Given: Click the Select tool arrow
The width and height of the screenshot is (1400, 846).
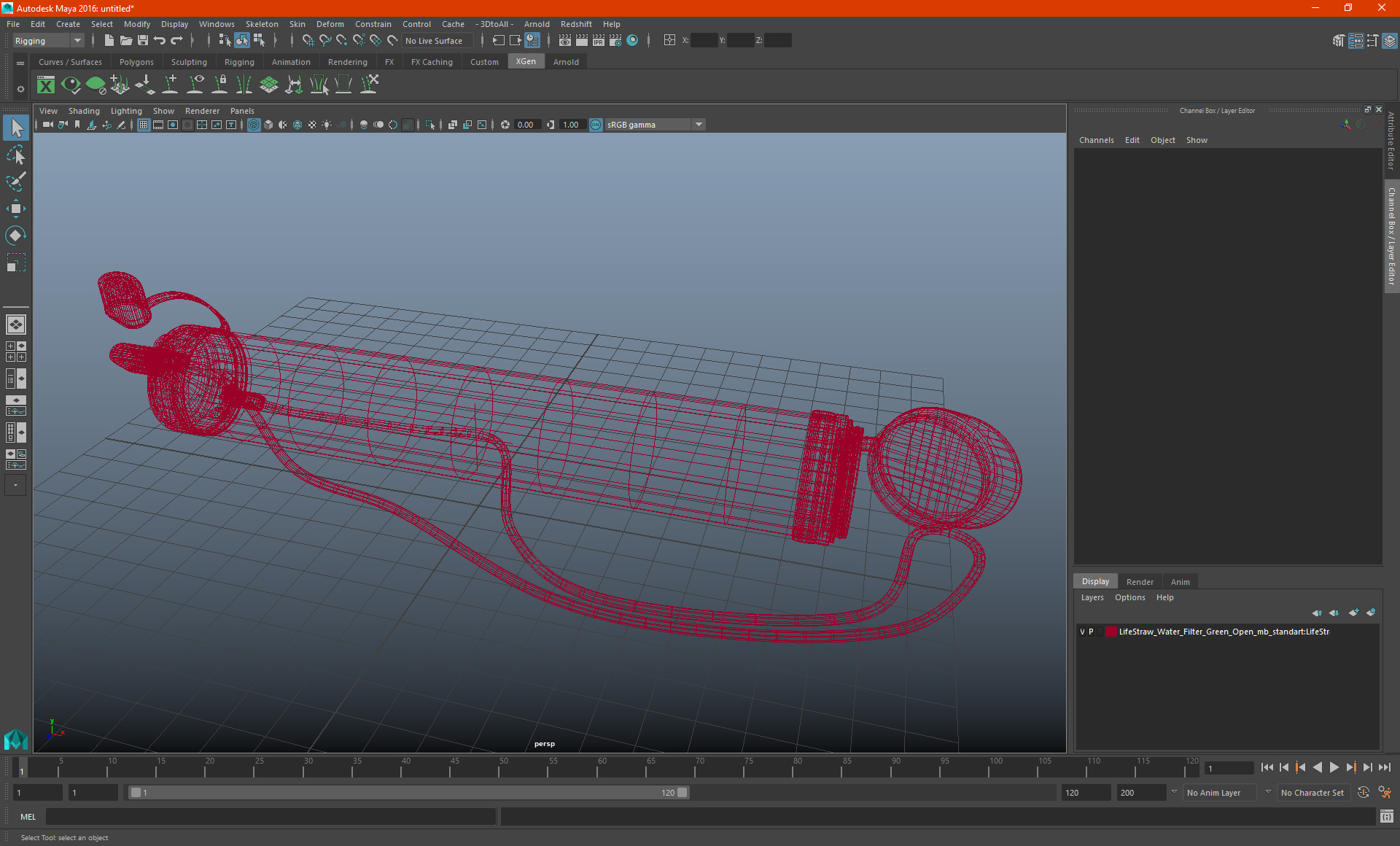Looking at the screenshot, I should (15, 128).
